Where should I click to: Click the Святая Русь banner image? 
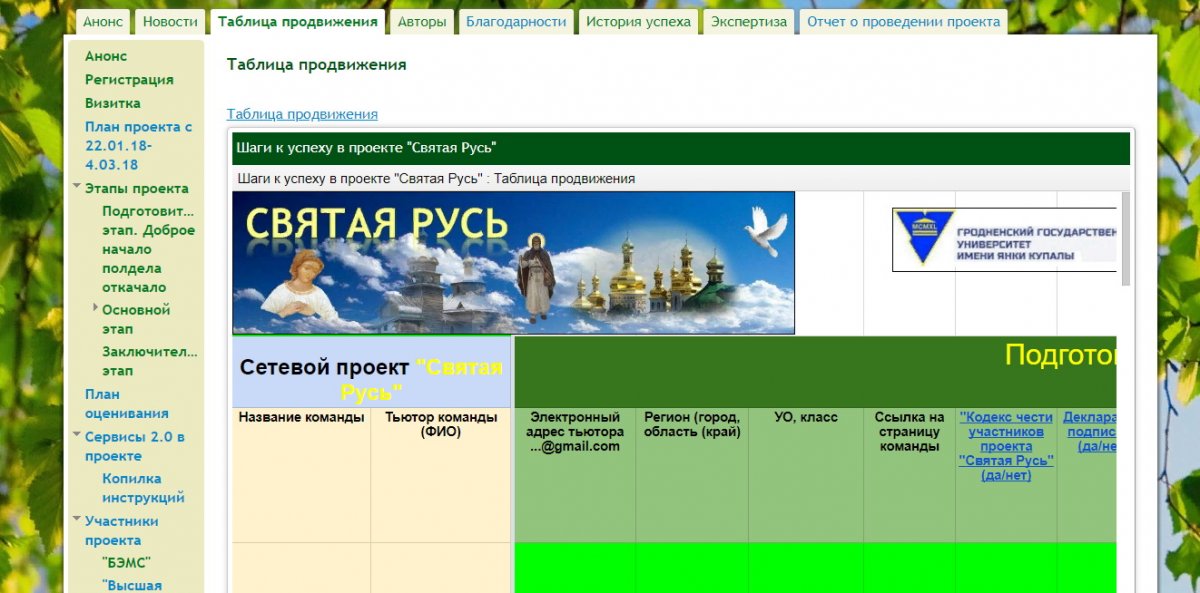(x=513, y=262)
